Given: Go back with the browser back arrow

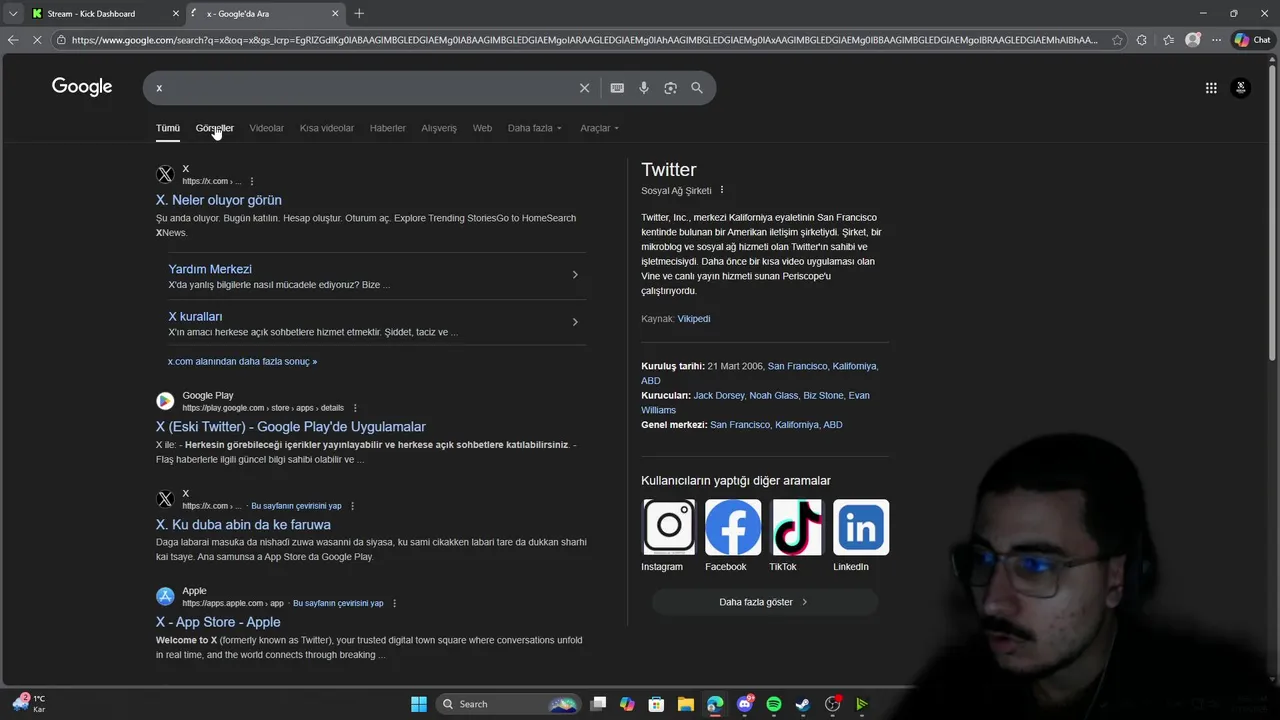Looking at the screenshot, I should (13, 40).
